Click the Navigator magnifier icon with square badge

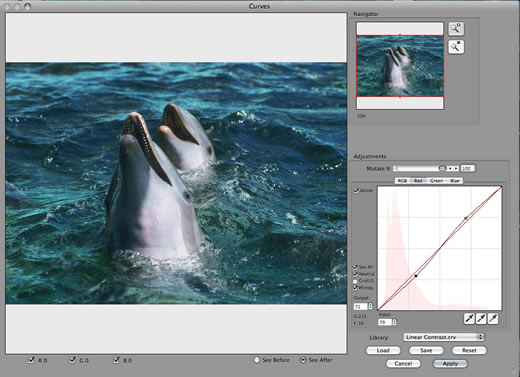[x=456, y=47]
